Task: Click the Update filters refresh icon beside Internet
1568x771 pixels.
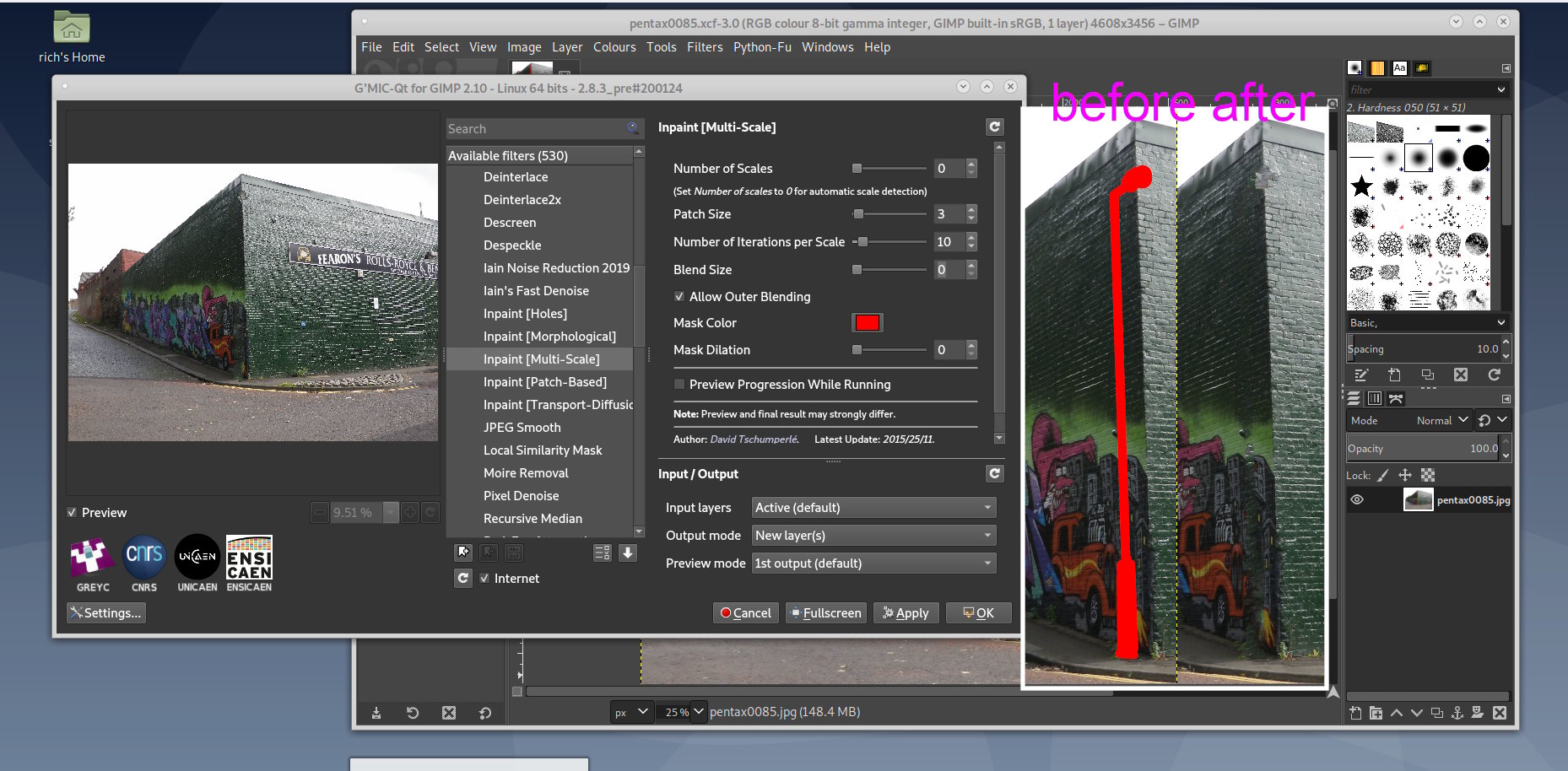Action: [x=462, y=579]
